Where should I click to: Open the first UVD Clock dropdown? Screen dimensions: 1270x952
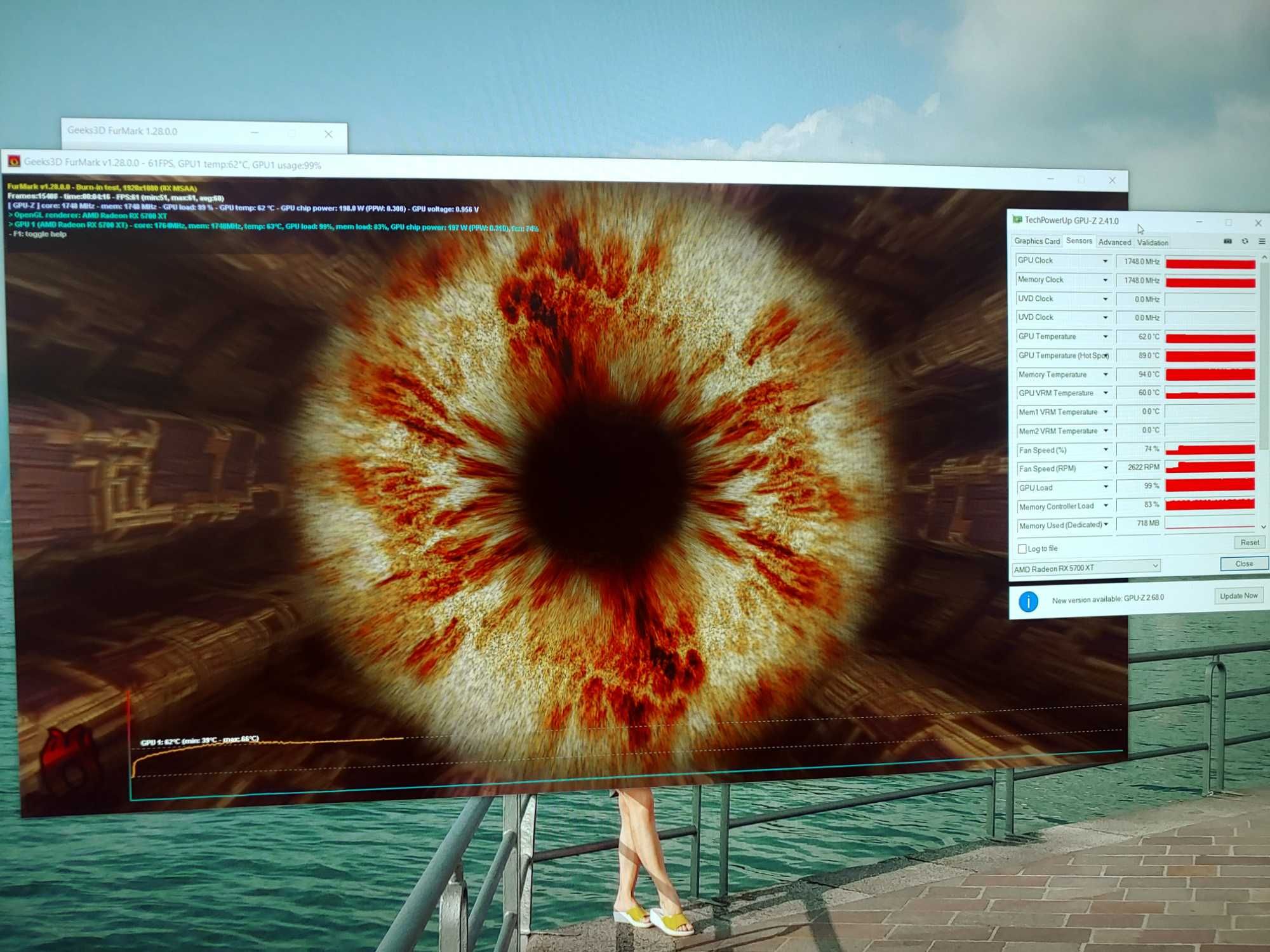1105,300
